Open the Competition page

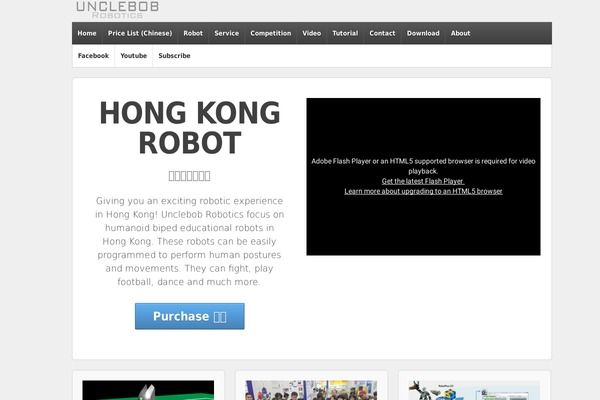pyautogui.click(x=271, y=33)
